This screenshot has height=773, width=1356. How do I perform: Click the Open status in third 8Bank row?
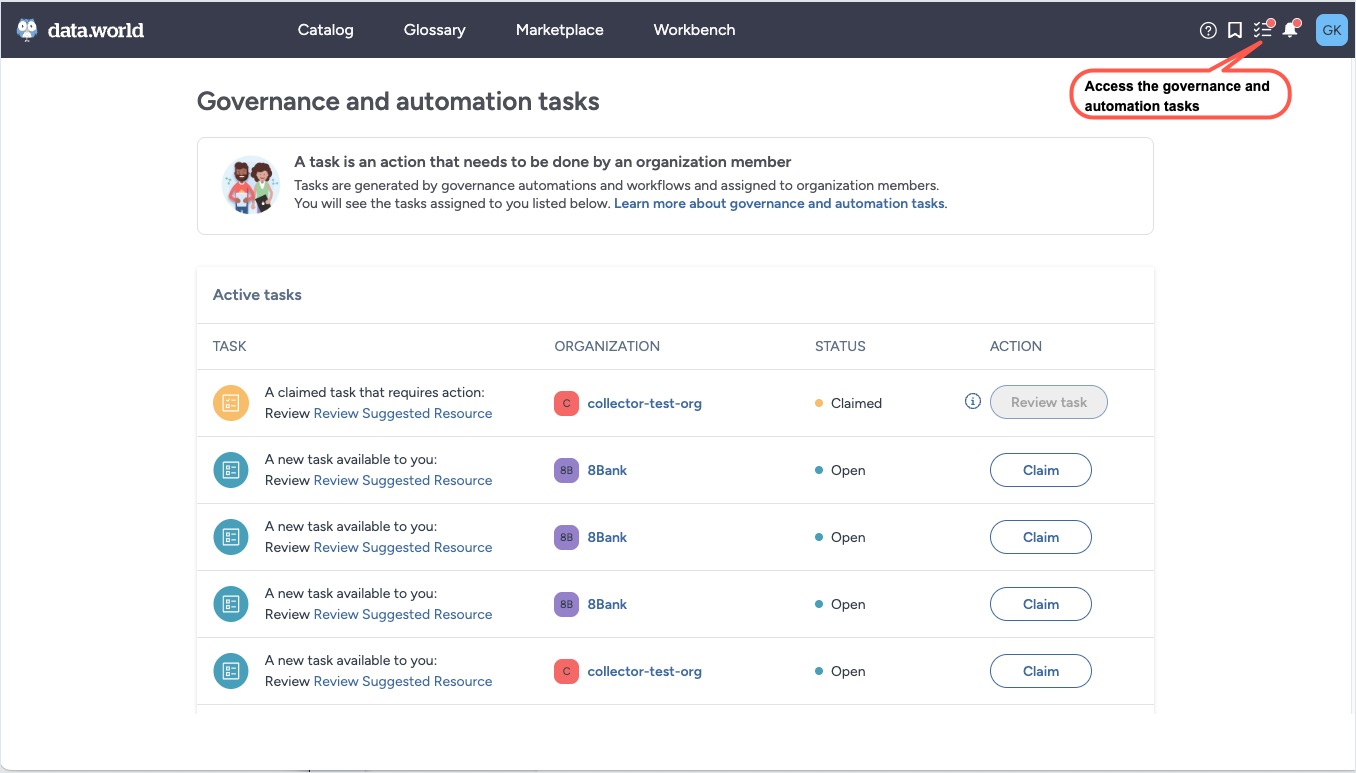pos(848,604)
